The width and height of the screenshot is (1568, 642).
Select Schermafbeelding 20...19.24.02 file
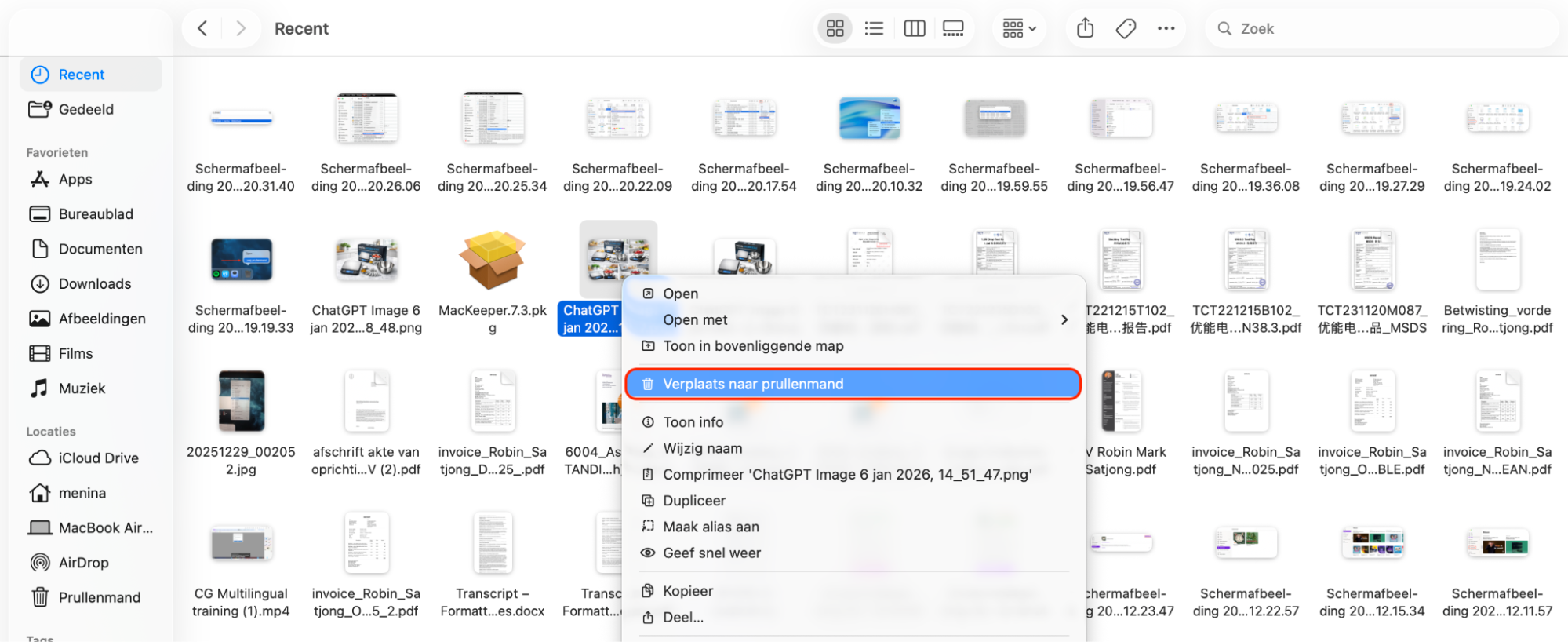[x=1497, y=119]
